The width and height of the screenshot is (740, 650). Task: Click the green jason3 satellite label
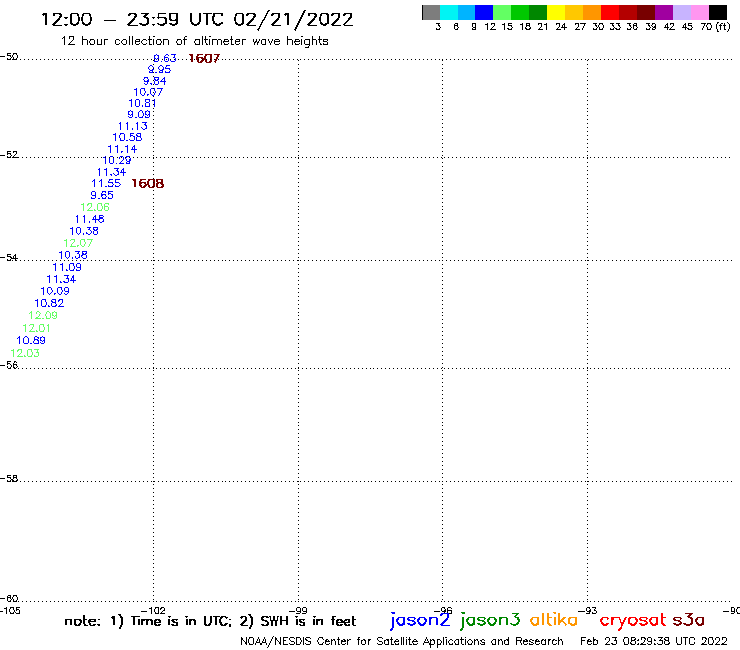(x=490, y=620)
